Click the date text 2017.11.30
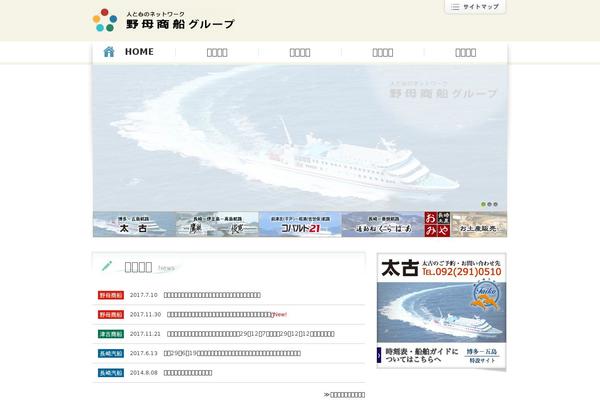This screenshot has width=600, height=400. [145, 315]
